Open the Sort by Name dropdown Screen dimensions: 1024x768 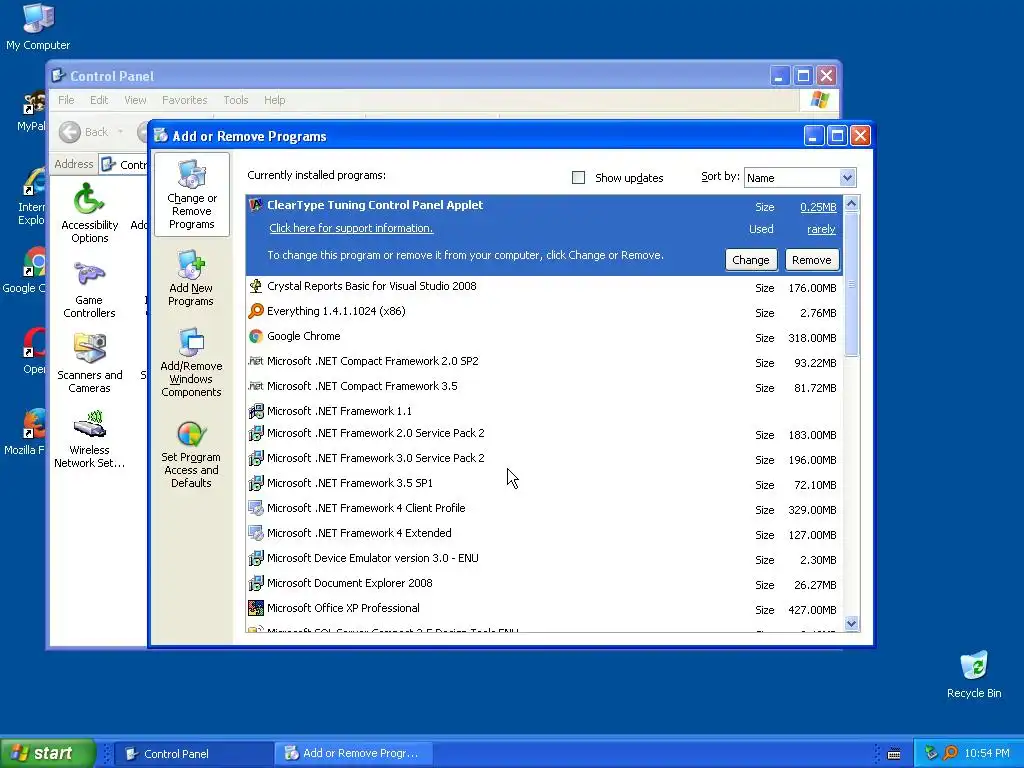point(846,178)
